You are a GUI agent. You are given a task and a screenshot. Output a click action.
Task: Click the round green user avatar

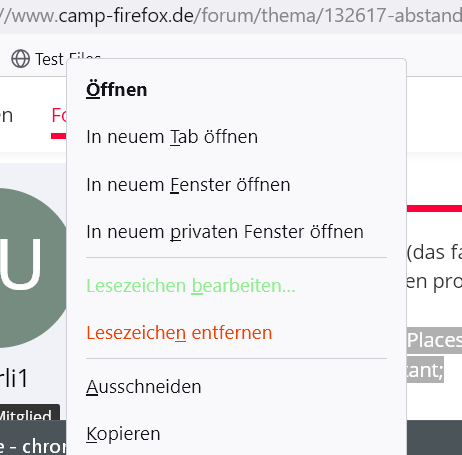coord(30,268)
